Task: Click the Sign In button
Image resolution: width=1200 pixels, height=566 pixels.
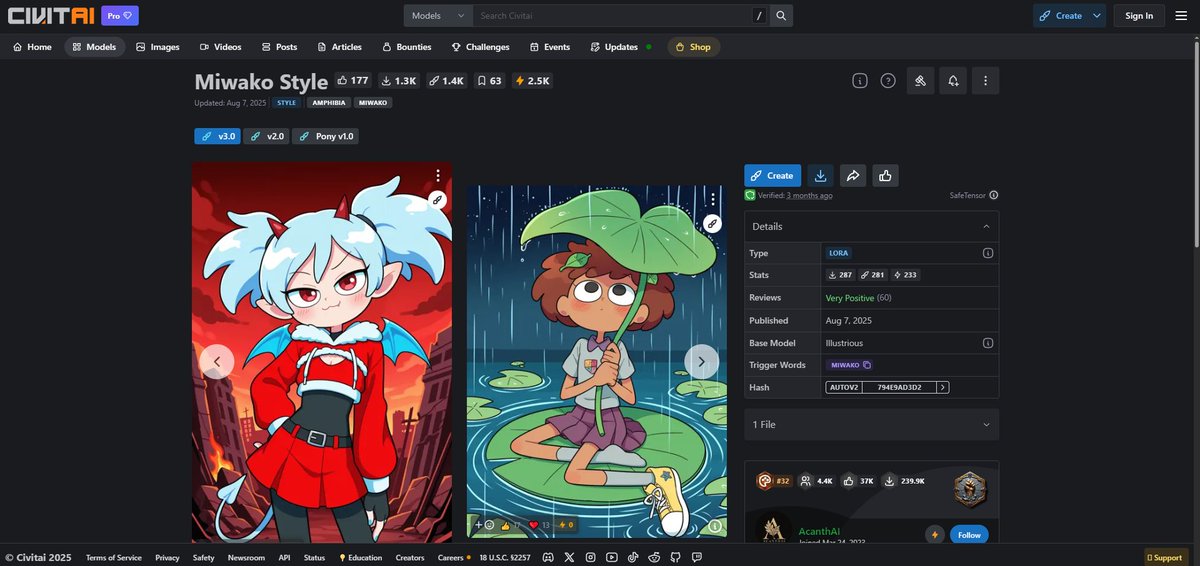Action: (x=1139, y=15)
